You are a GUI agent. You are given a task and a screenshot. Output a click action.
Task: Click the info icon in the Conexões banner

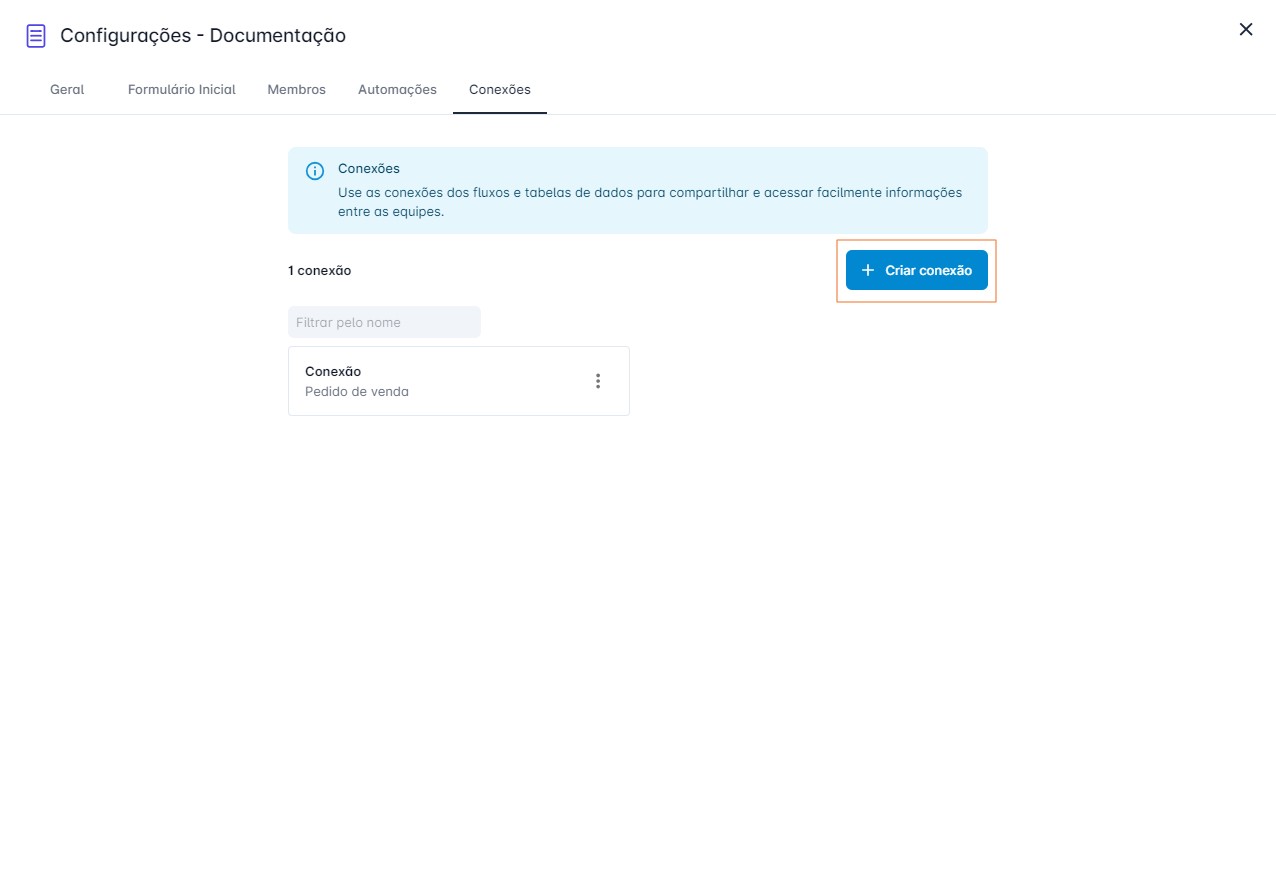pos(315,171)
